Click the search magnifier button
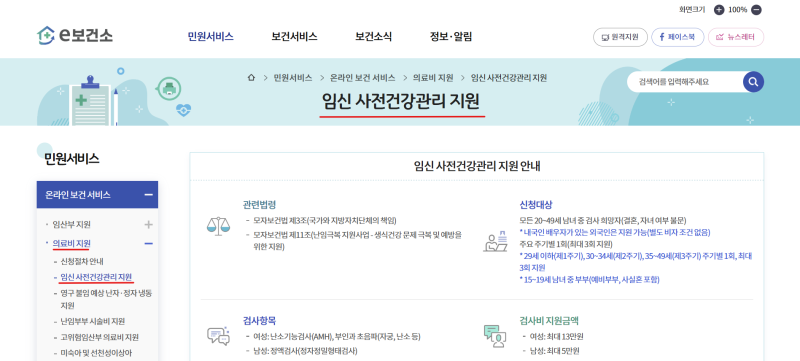 (x=753, y=82)
